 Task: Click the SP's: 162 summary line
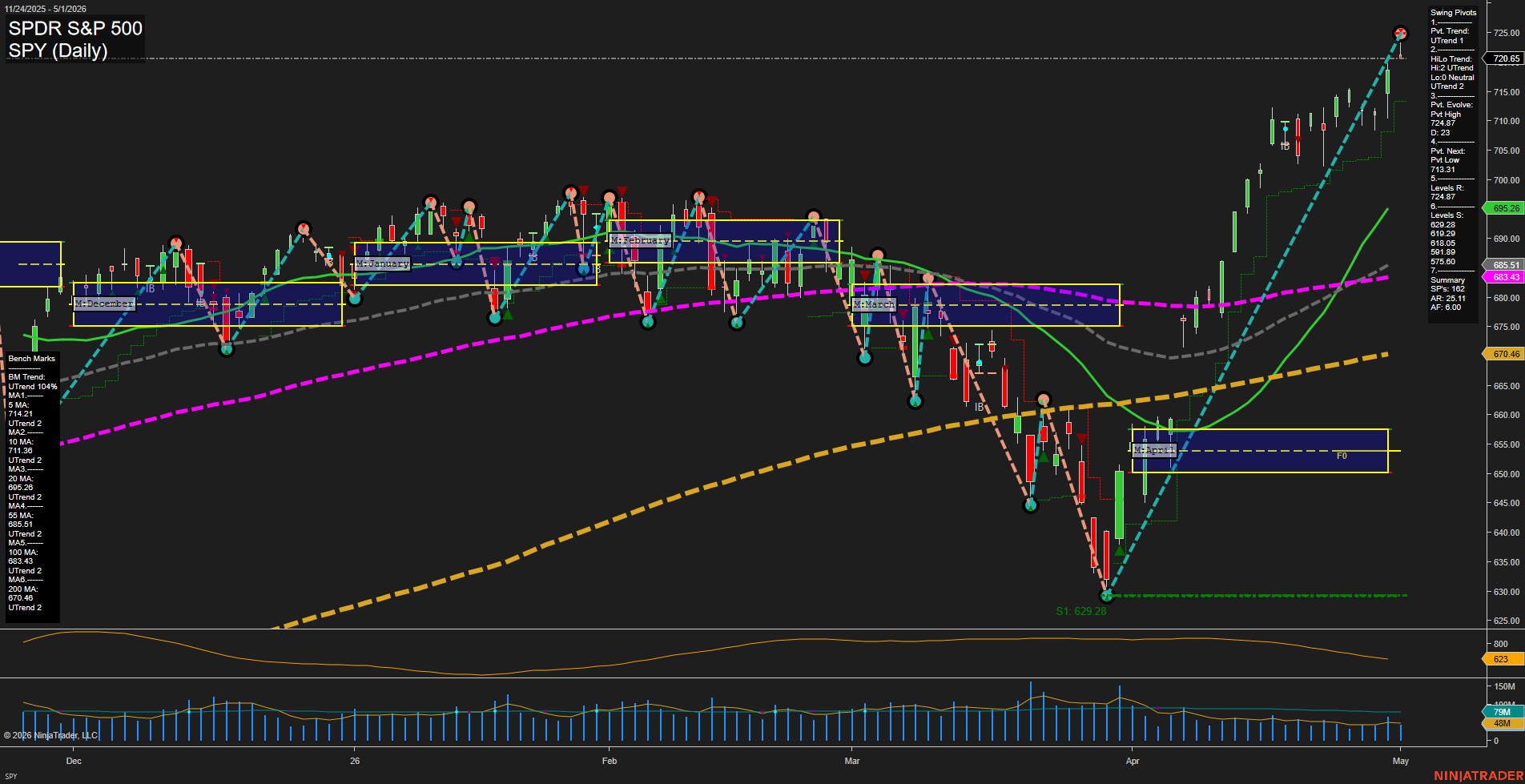(1447, 289)
